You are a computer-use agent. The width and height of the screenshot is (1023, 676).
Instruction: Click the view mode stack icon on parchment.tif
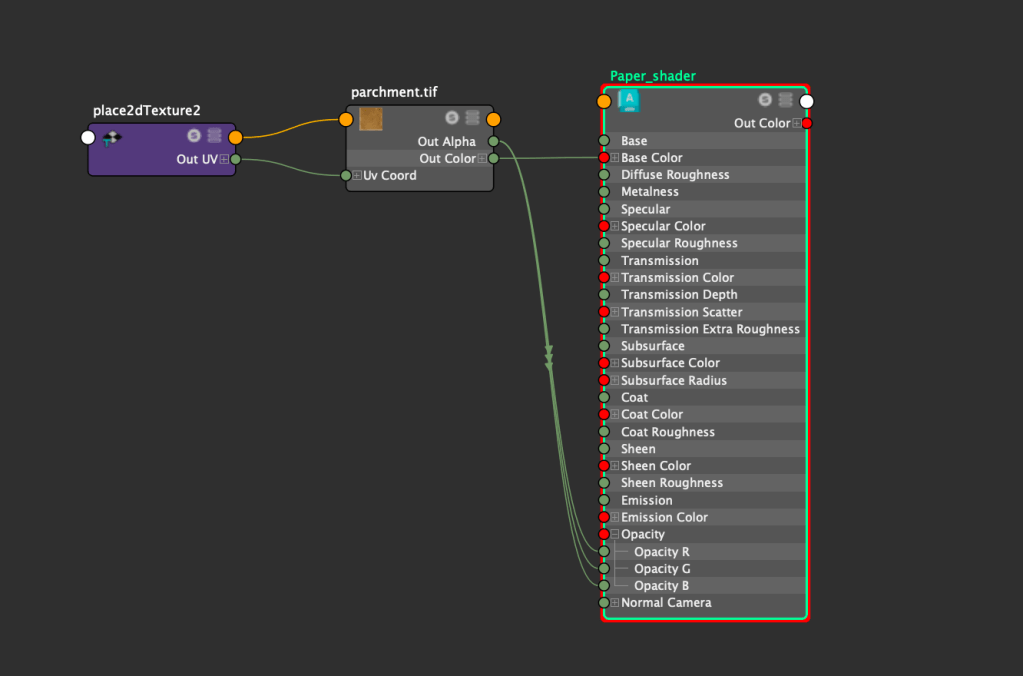(x=472, y=119)
